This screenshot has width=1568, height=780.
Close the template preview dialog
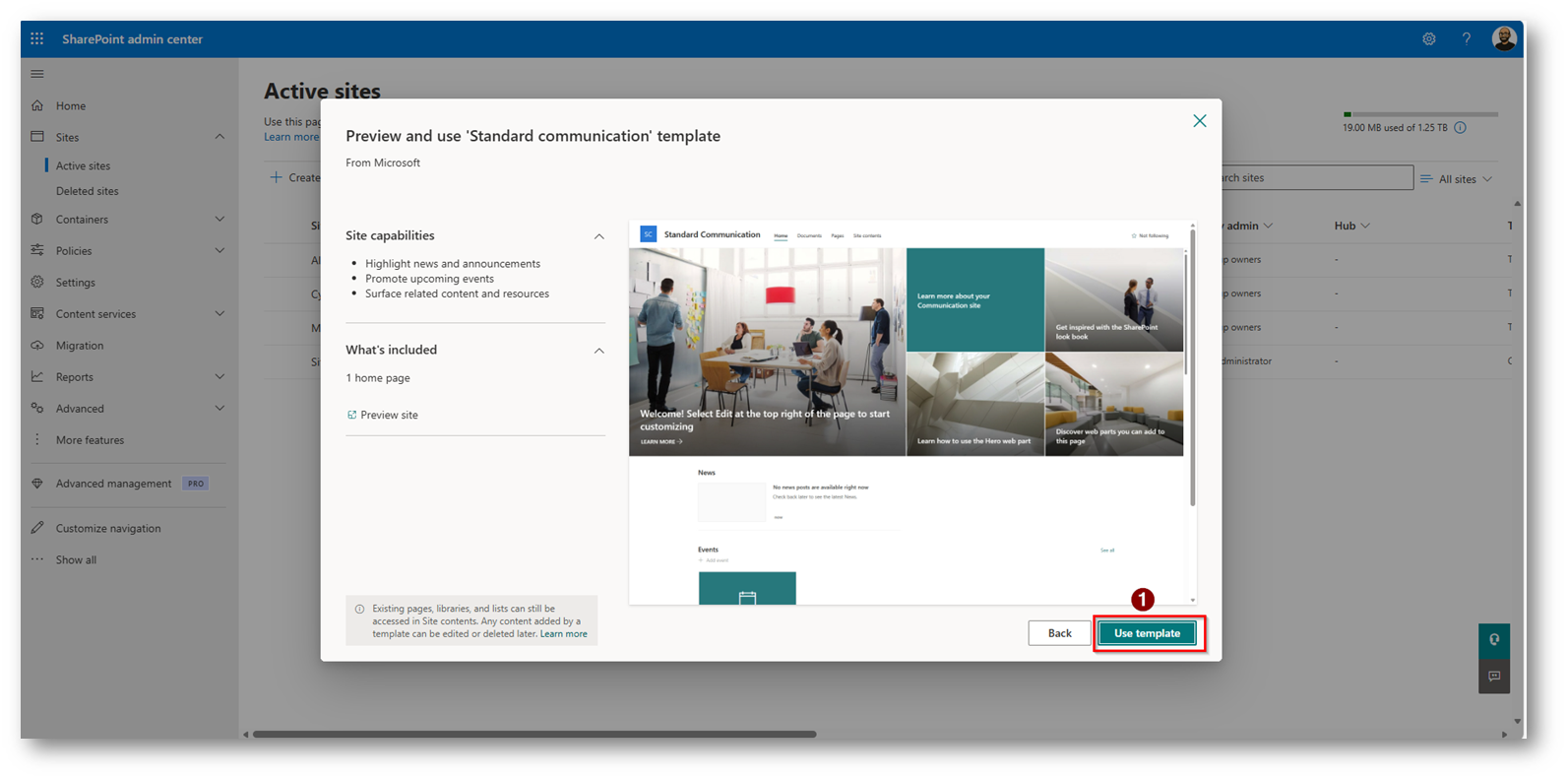point(1200,121)
